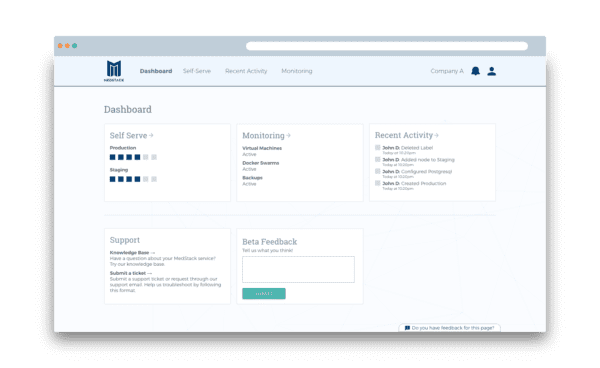Open the Self Serve card heading
600x368 pixels.
pos(128,135)
